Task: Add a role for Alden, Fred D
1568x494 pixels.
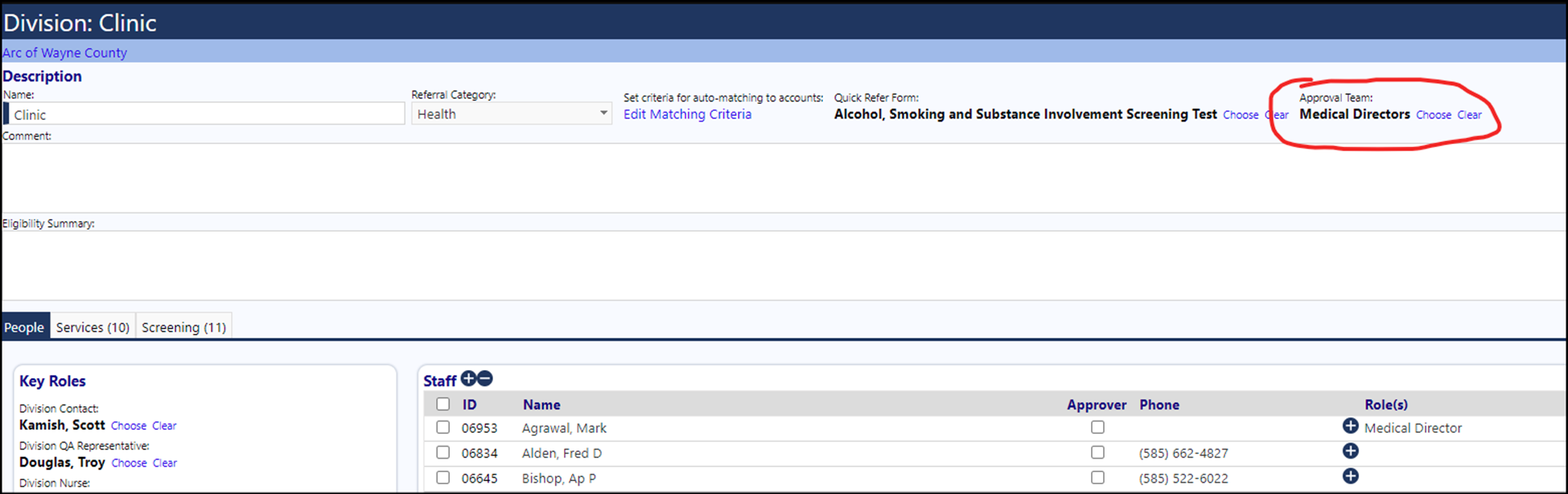Action: [x=1351, y=451]
